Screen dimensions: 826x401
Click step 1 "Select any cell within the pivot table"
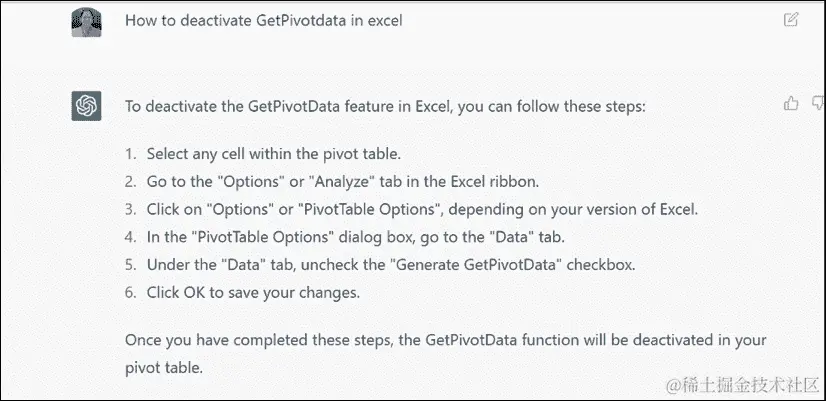click(x=274, y=154)
